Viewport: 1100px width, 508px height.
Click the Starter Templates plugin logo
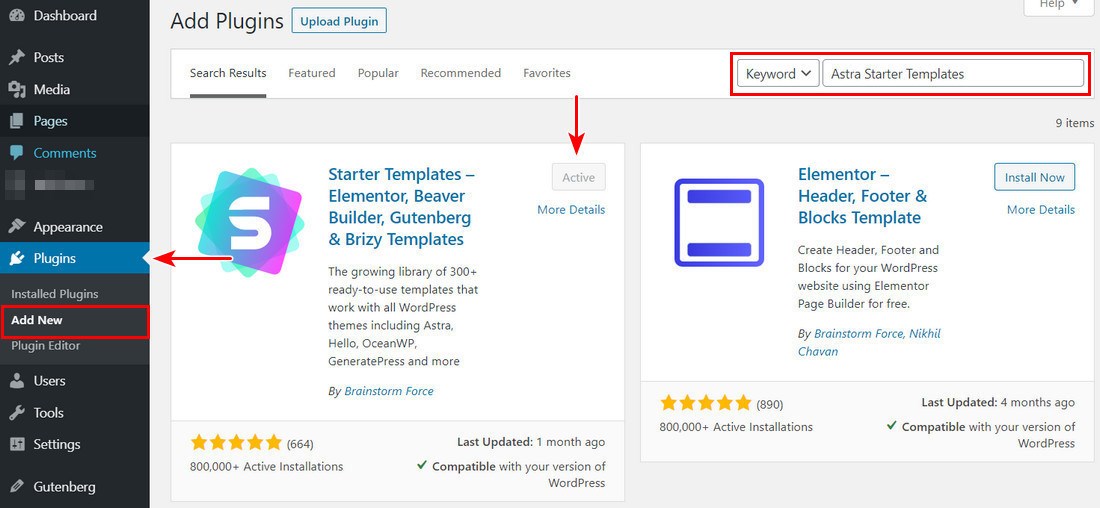[250, 222]
